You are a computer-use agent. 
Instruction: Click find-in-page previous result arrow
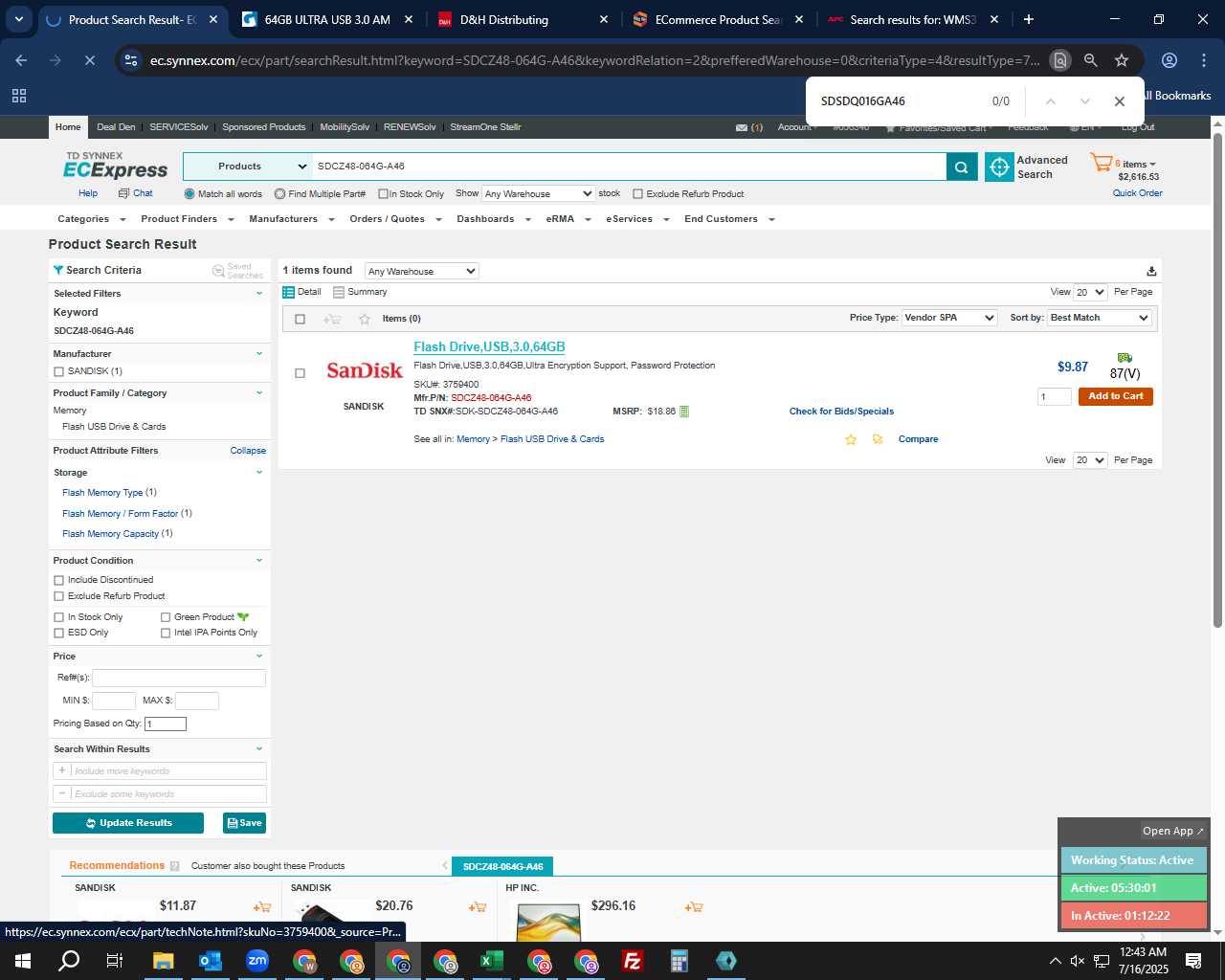1050,101
